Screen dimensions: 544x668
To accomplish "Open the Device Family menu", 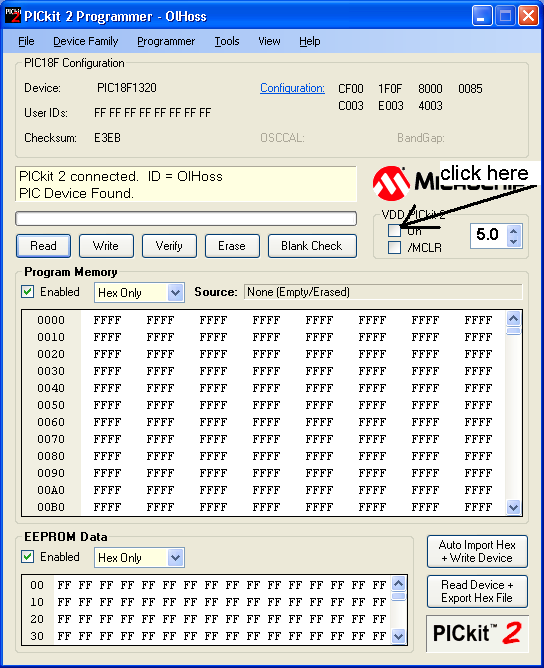I will (x=86, y=41).
